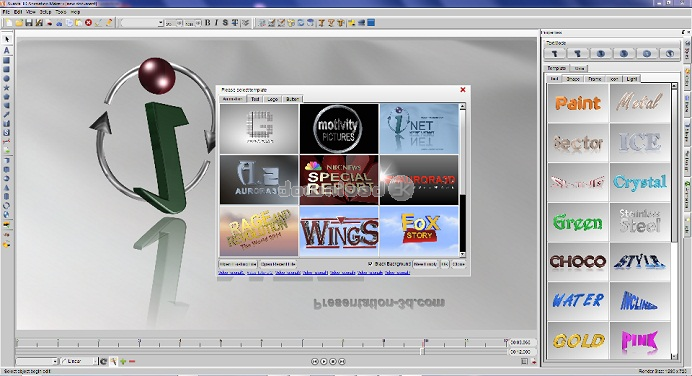
Task: Remove keyframe with red minus icon
Action: coord(132,361)
